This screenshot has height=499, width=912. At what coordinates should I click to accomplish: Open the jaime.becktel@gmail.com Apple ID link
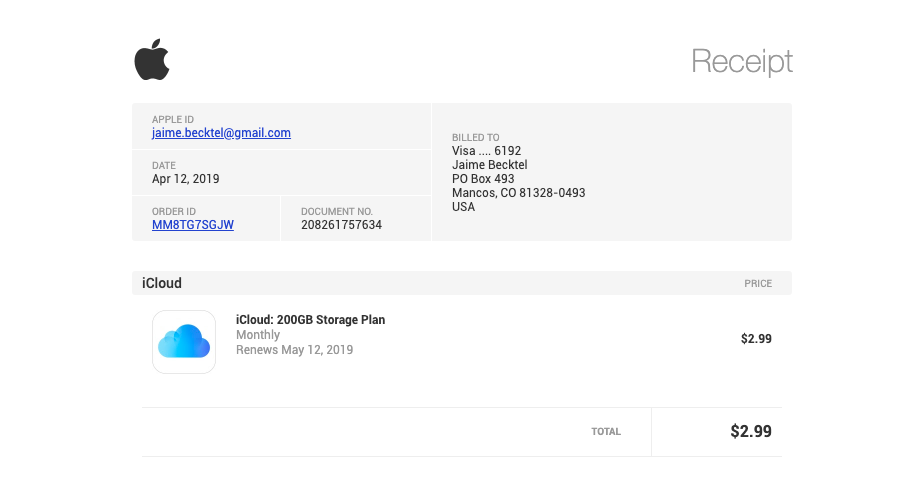pyautogui.click(x=221, y=133)
